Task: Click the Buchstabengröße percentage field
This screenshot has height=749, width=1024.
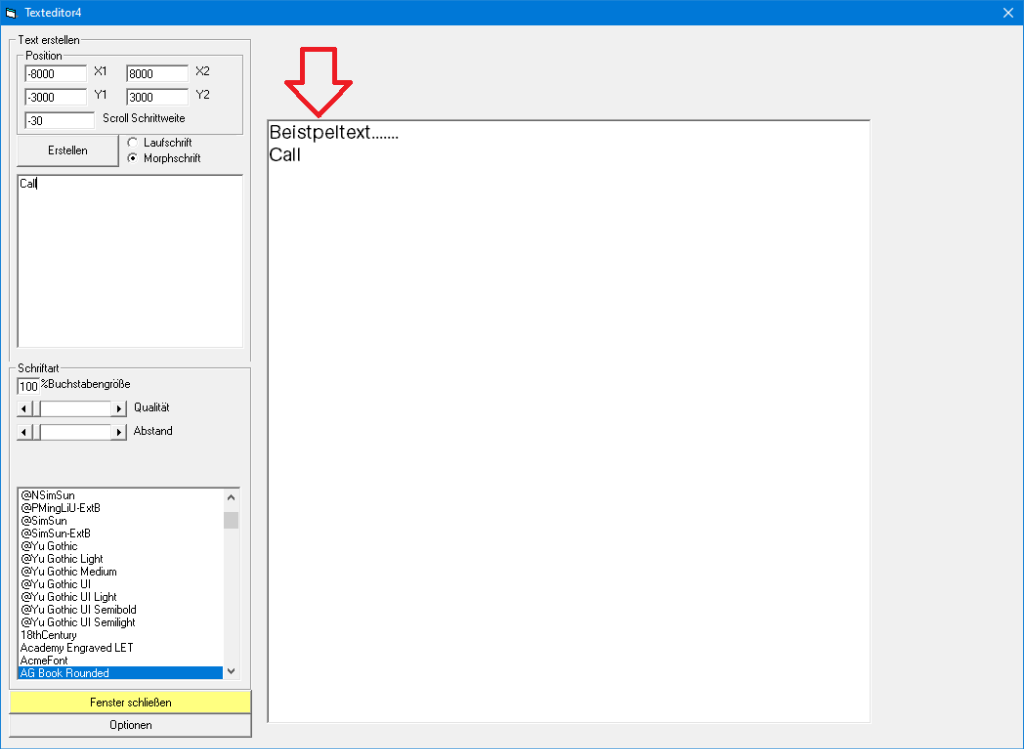Action: pyautogui.click(x=29, y=386)
